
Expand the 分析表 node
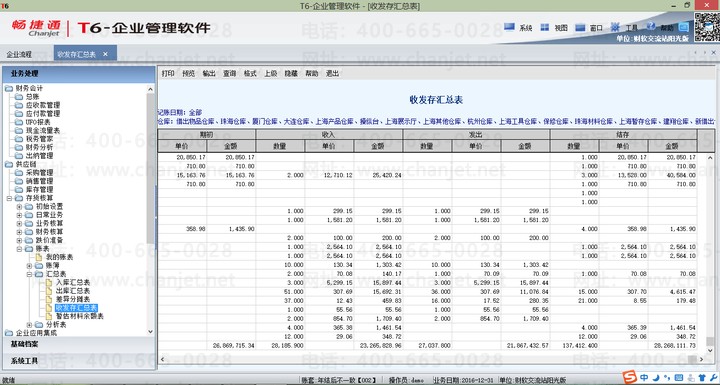point(29,325)
